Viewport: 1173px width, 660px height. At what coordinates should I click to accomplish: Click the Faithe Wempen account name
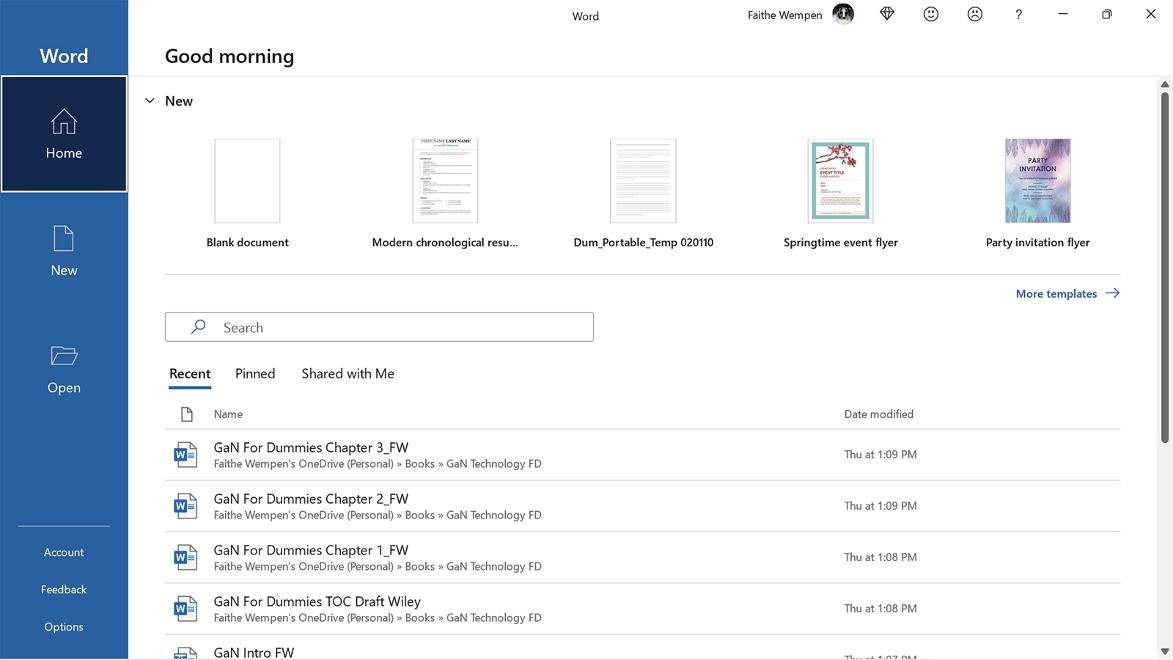tap(785, 15)
